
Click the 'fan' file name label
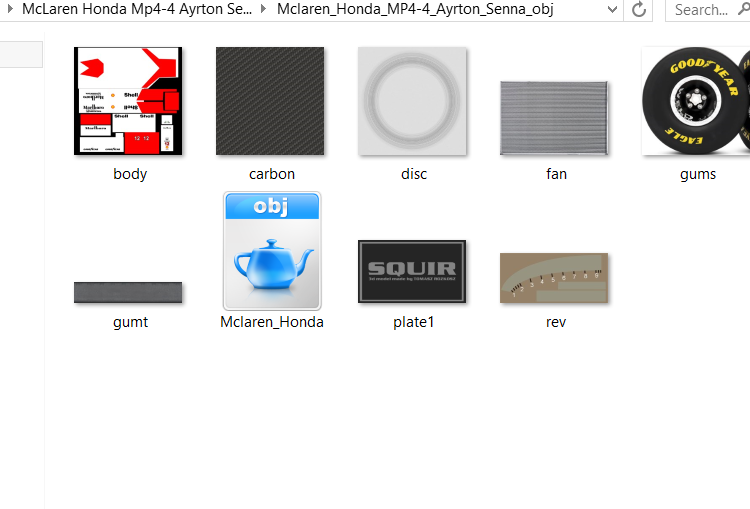556,174
